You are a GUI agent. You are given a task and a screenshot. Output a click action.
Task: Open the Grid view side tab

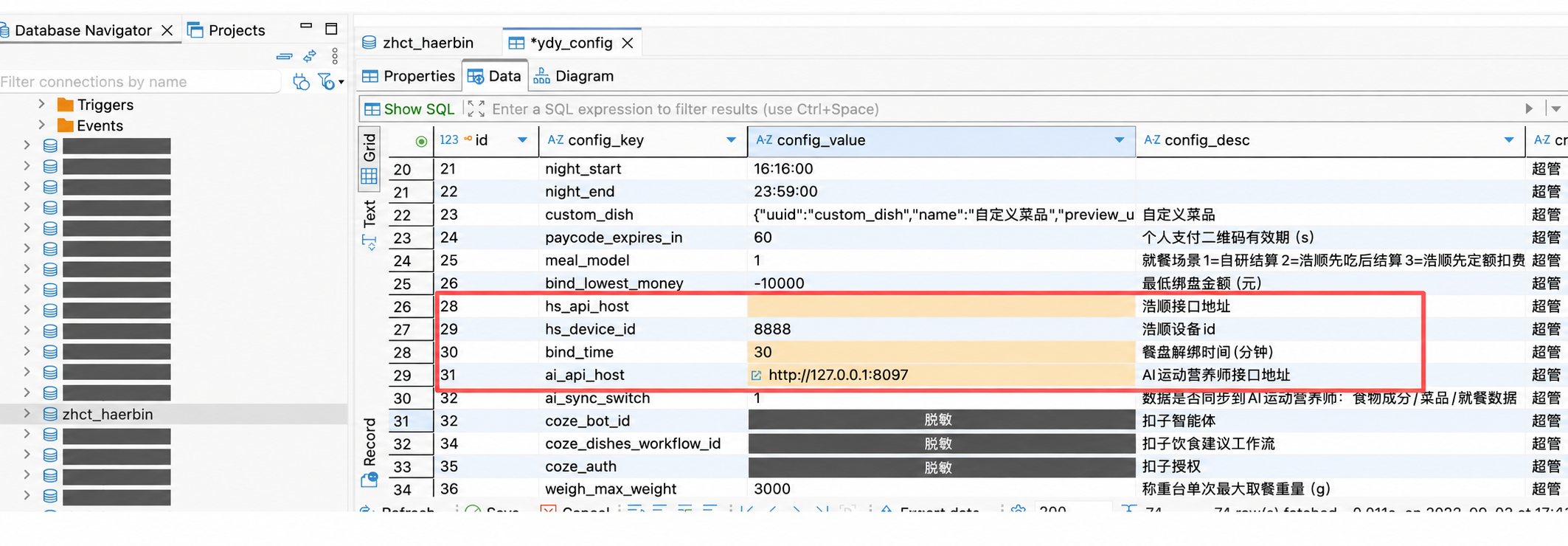tap(370, 157)
